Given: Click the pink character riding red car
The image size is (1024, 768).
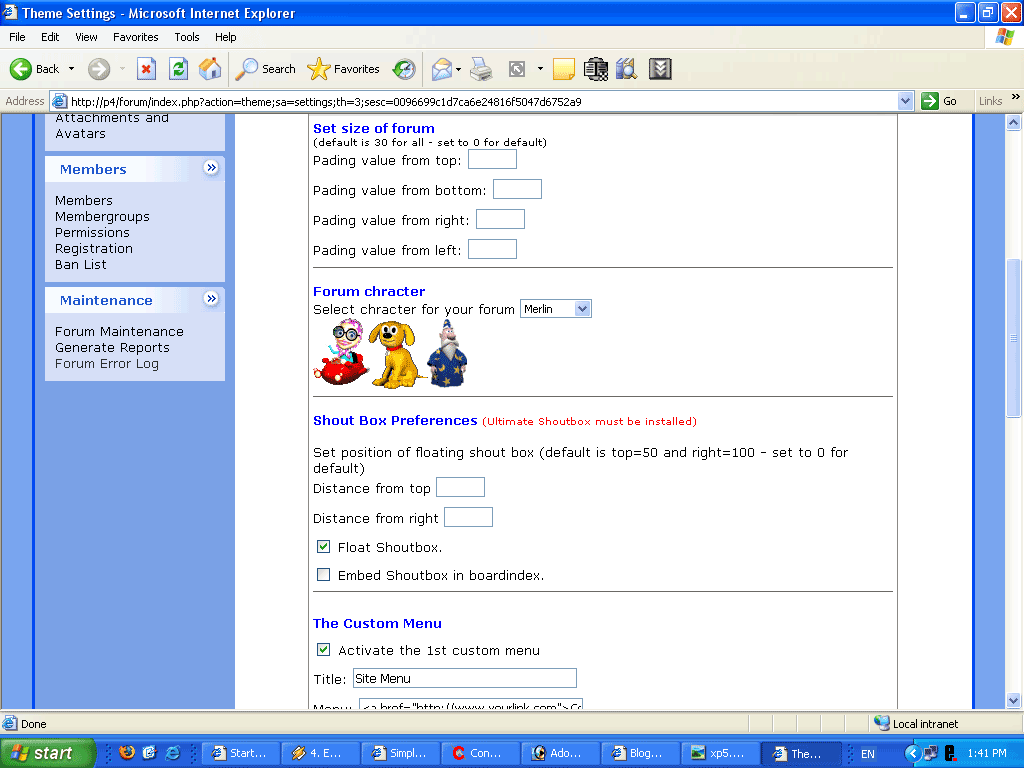Looking at the screenshot, I should pyautogui.click(x=340, y=353).
